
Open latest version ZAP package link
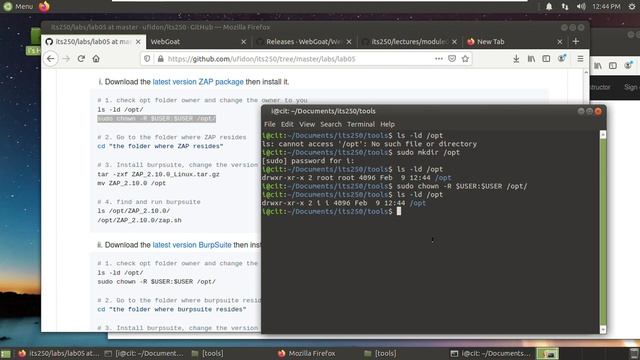click(198, 82)
